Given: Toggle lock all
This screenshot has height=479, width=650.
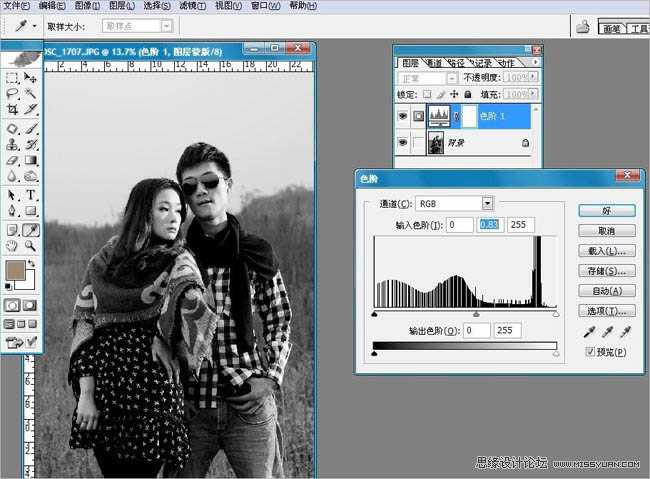Looking at the screenshot, I should [x=468, y=95].
